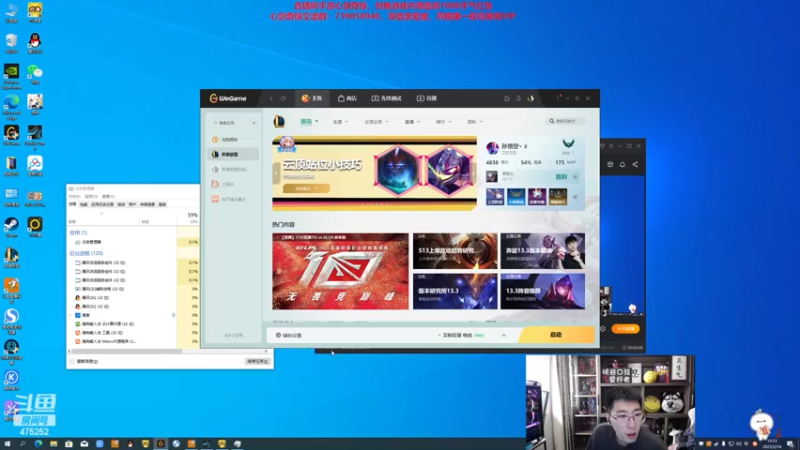Open the S13上单改动趋势研究 article card

click(455, 251)
